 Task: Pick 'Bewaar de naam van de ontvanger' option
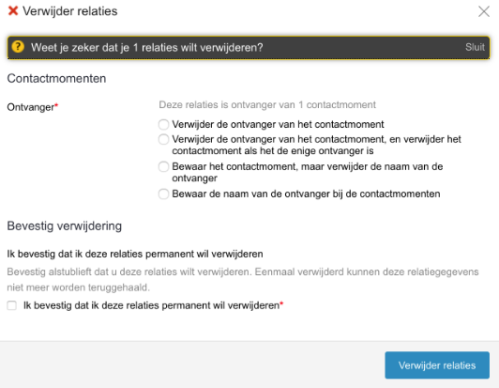click(163, 194)
